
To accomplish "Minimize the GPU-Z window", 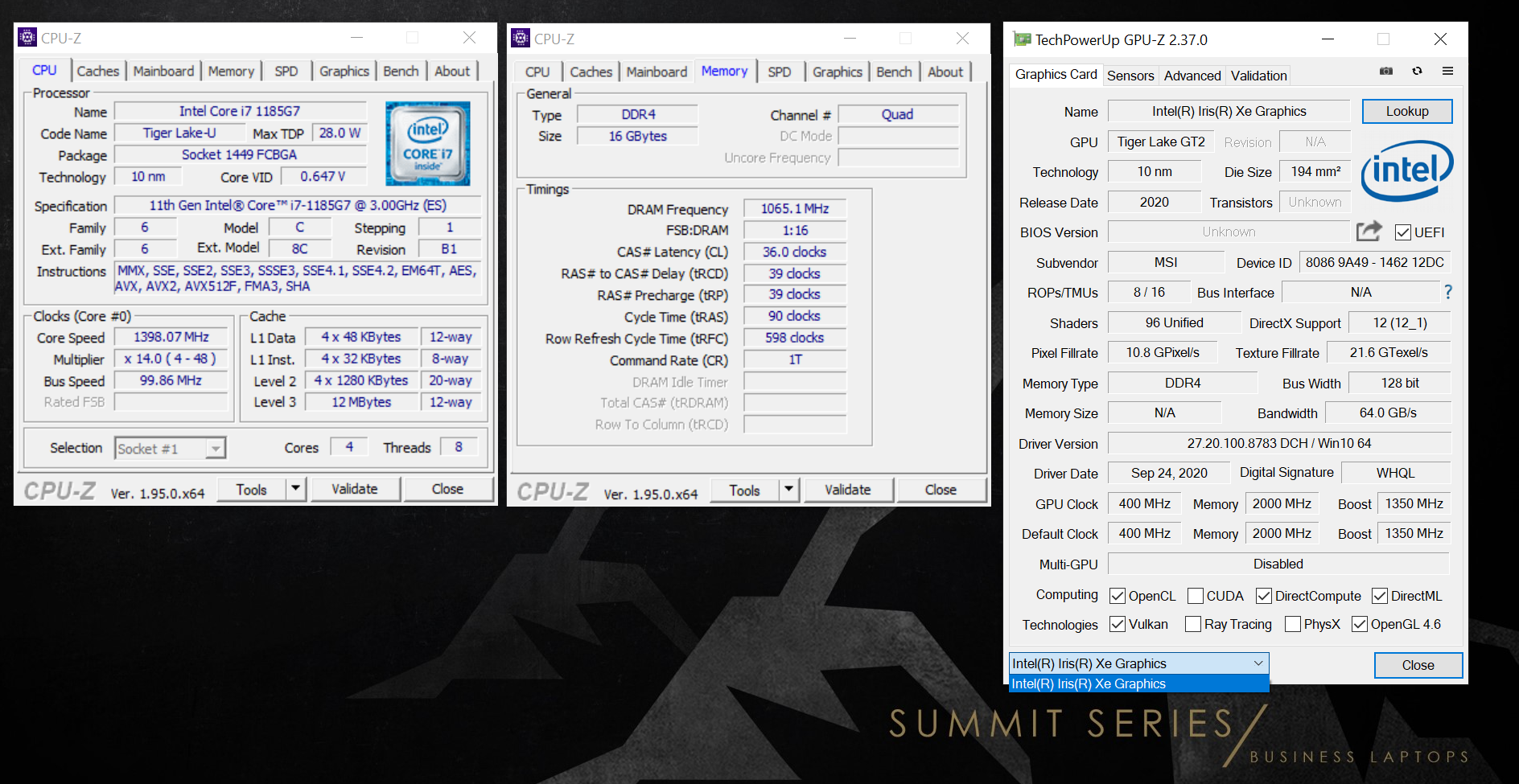I will [x=1328, y=39].
